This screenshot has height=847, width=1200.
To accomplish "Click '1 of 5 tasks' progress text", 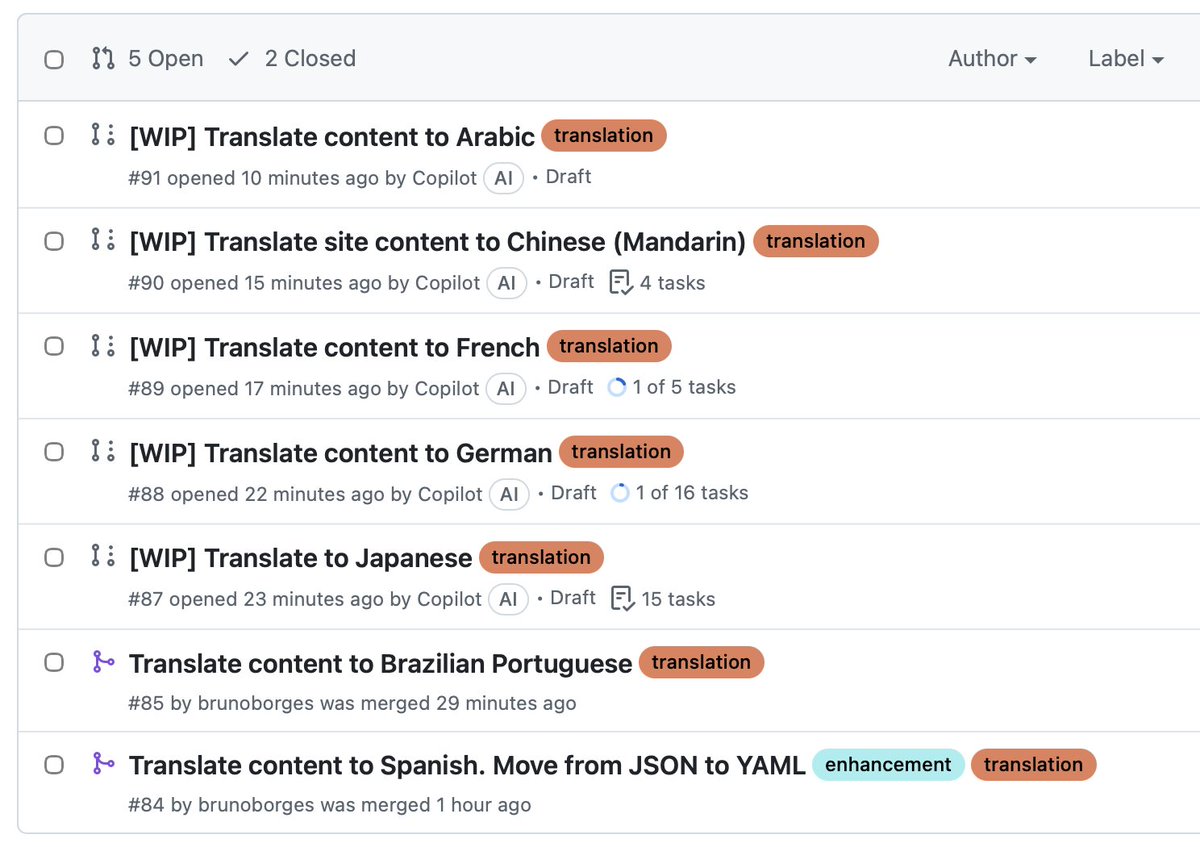I will tap(684, 388).
